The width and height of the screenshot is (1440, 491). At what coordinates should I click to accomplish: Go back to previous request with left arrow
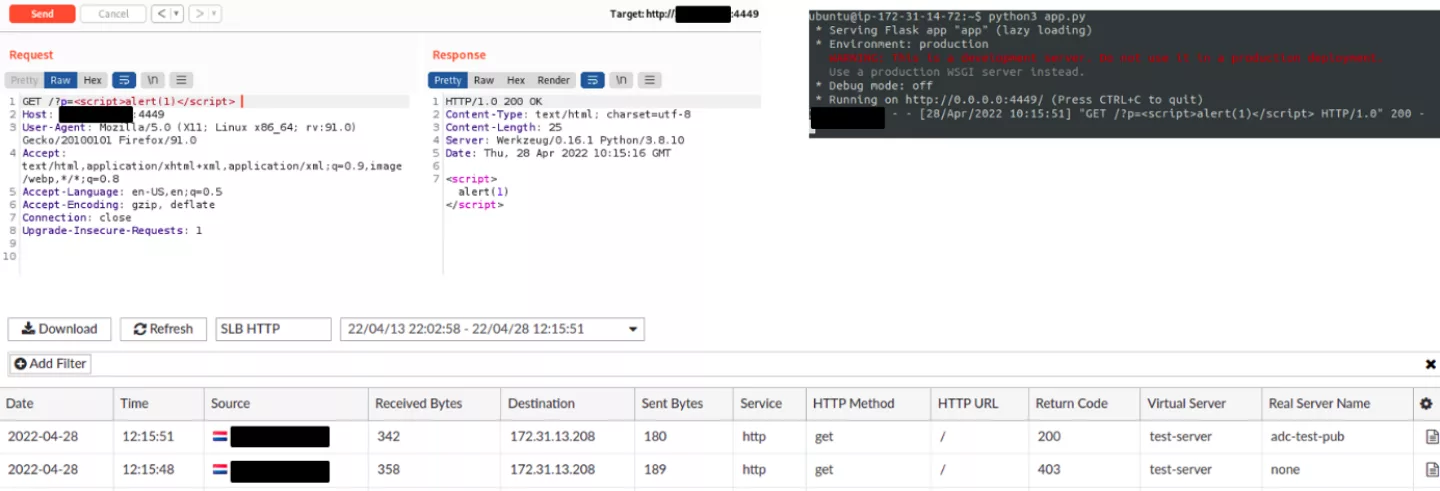[161, 14]
